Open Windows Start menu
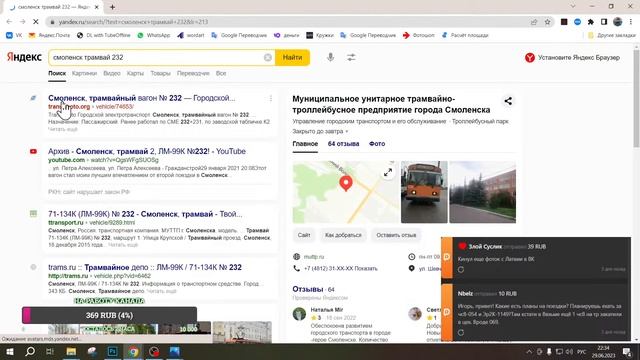This screenshot has height=360, width=640. 9,351
